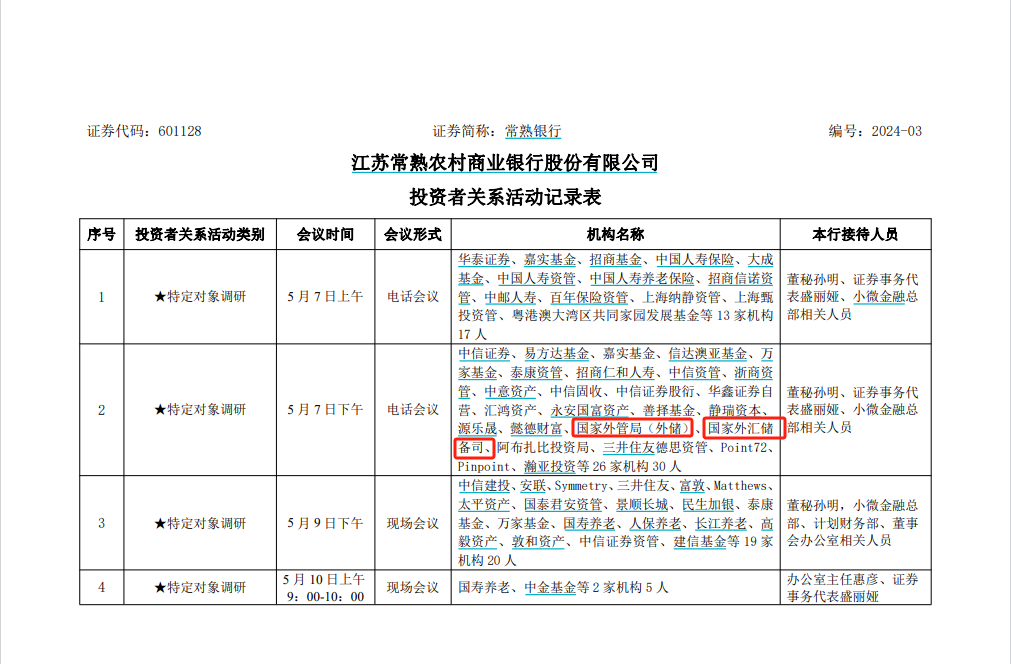Screen dimensions: 1011x664
Task: Click ★特定对象调研 in the row numbered 1
Action: [x=200, y=297]
